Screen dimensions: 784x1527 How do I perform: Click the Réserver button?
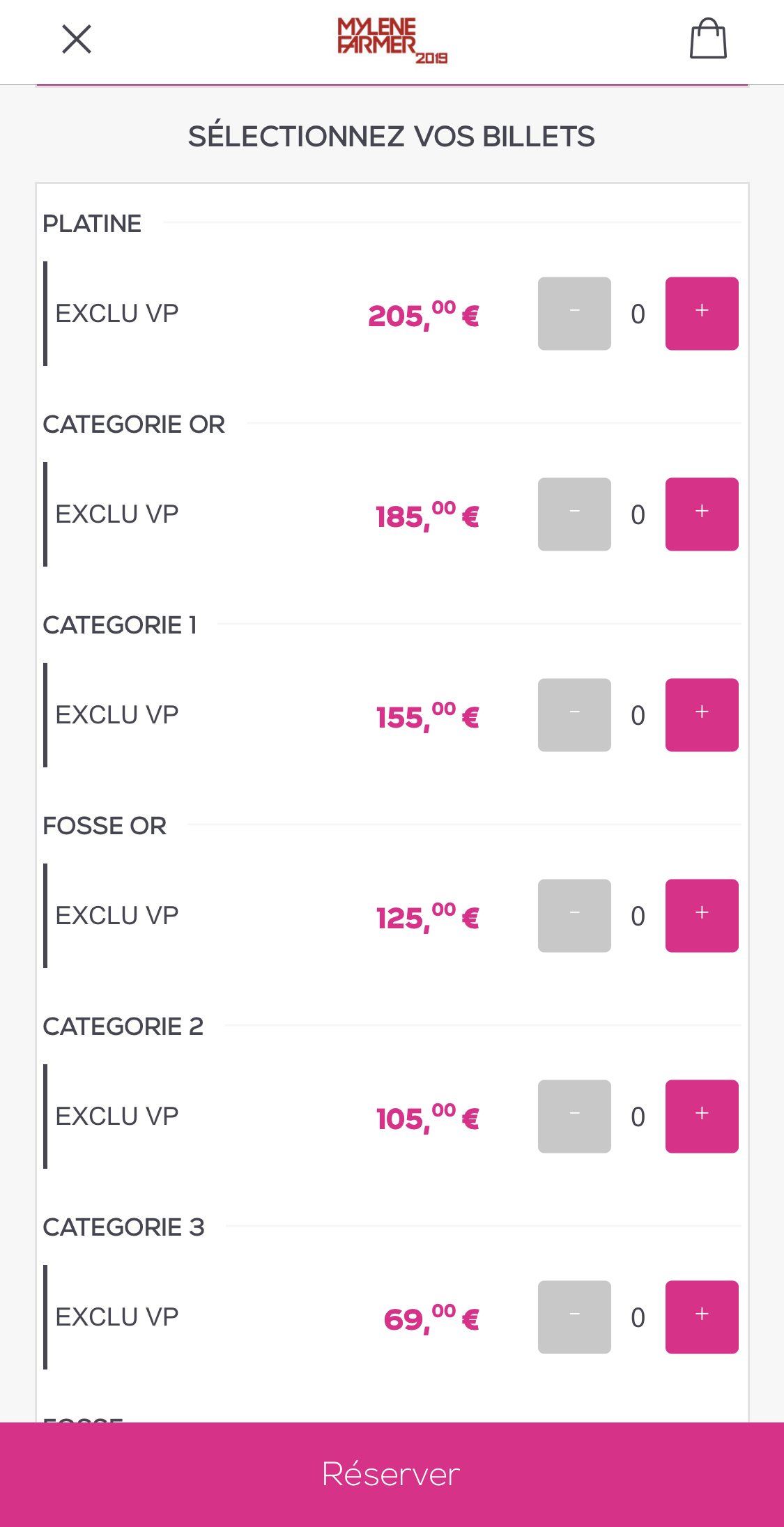tap(392, 1474)
